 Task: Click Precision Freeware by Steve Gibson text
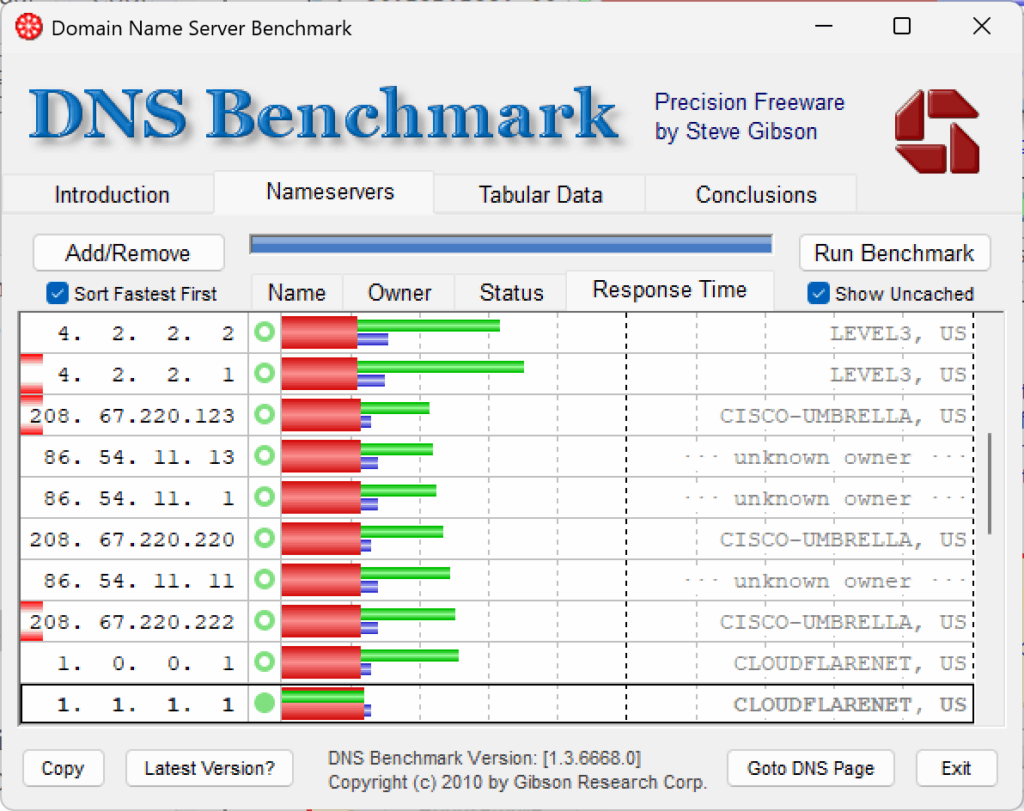click(x=750, y=117)
